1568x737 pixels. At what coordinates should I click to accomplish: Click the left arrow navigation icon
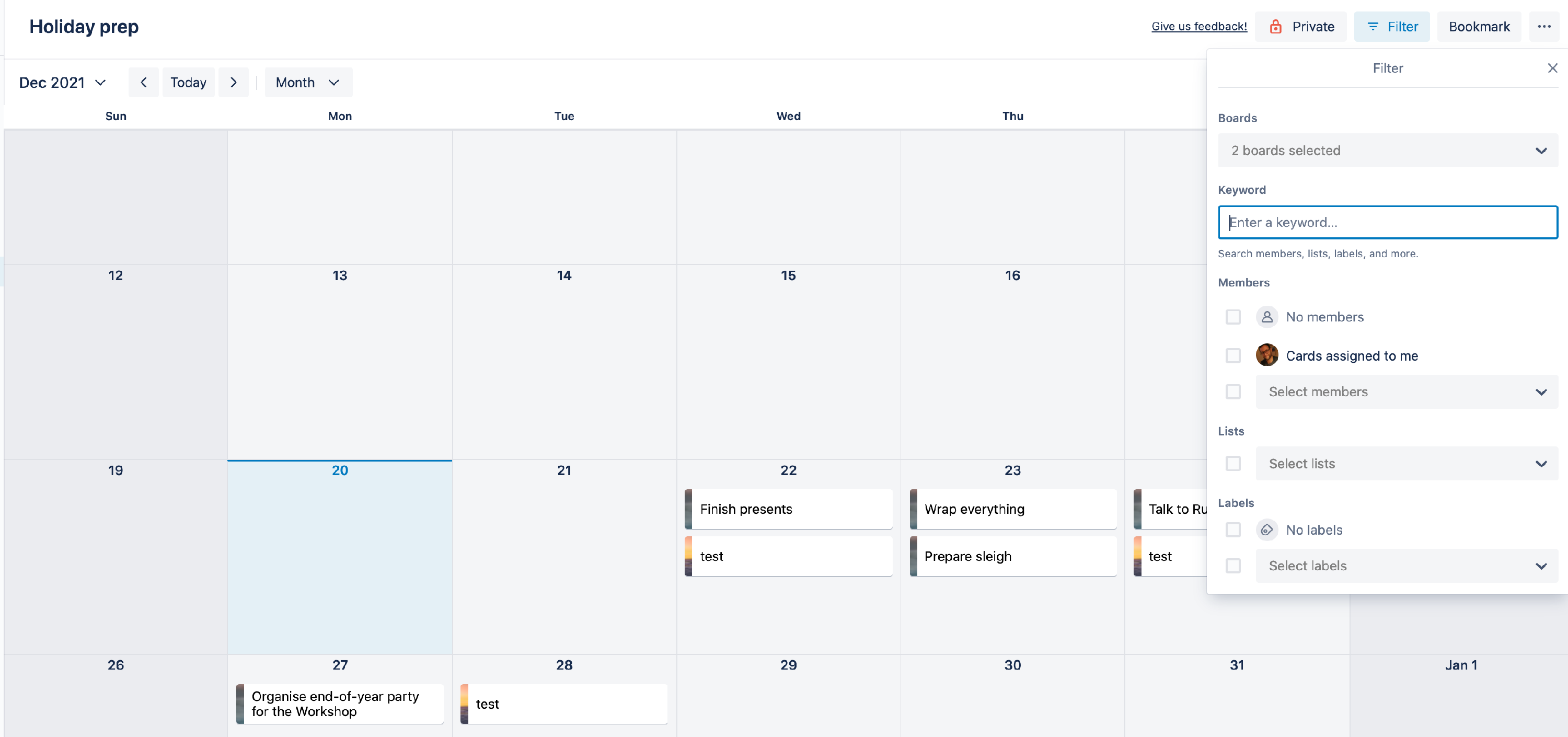(144, 83)
